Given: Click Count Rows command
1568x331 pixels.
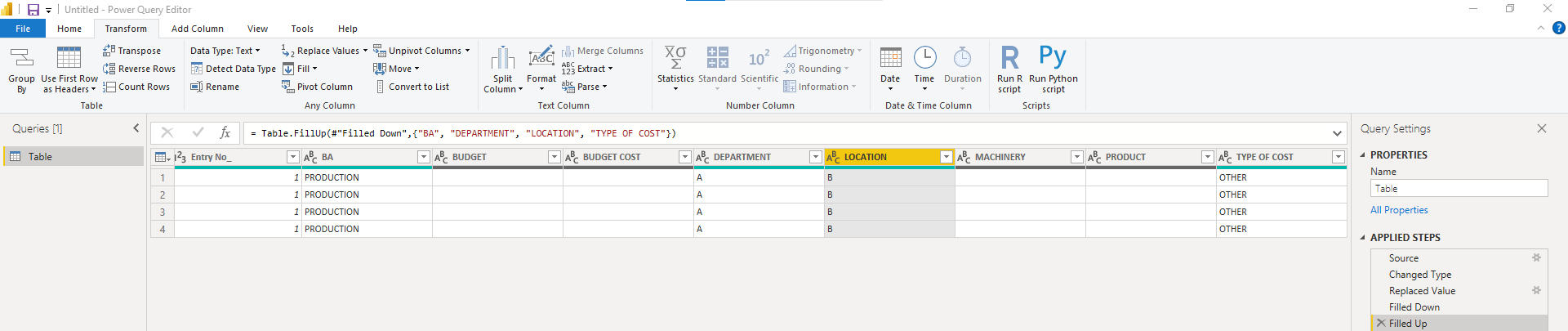Looking at the screenshot, I should [x=136, y=87].
